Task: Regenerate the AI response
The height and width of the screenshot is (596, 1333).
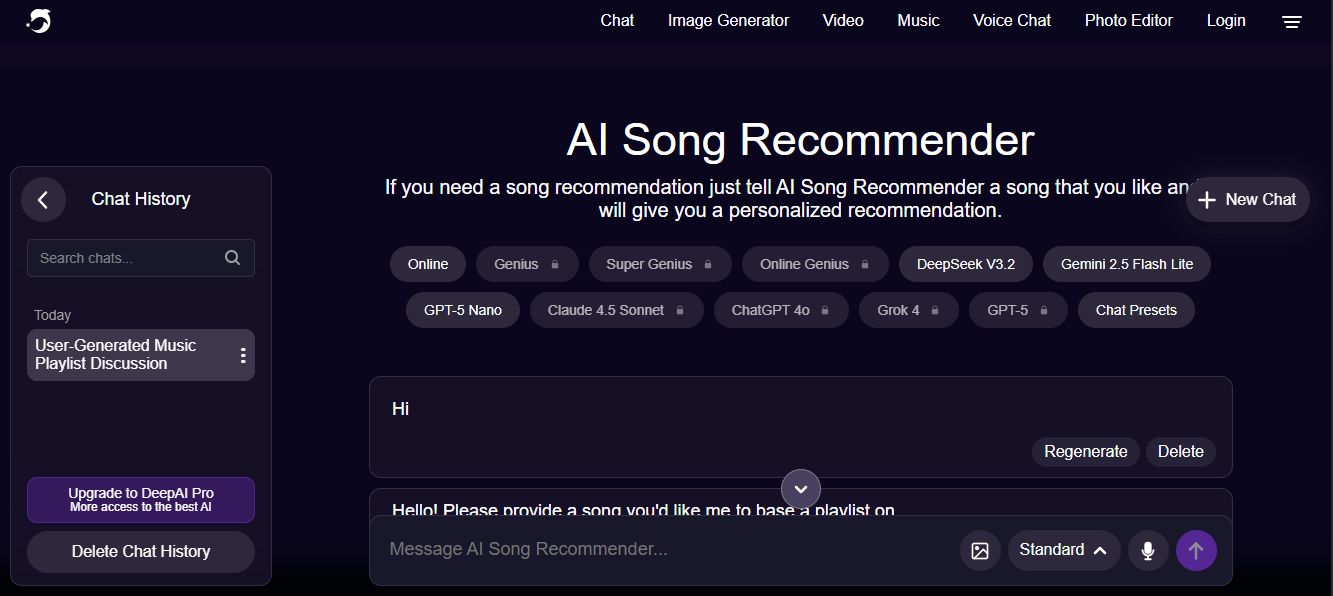Action: click(x=1085, y=451)
